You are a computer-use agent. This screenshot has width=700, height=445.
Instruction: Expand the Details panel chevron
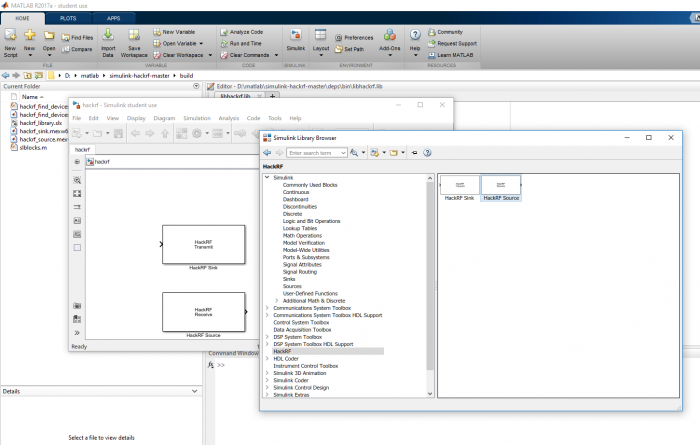tap(195, 391)
